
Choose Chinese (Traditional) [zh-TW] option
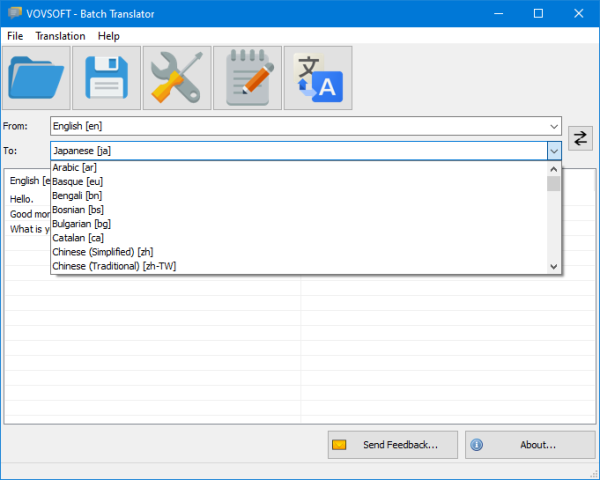pos(299,266)
